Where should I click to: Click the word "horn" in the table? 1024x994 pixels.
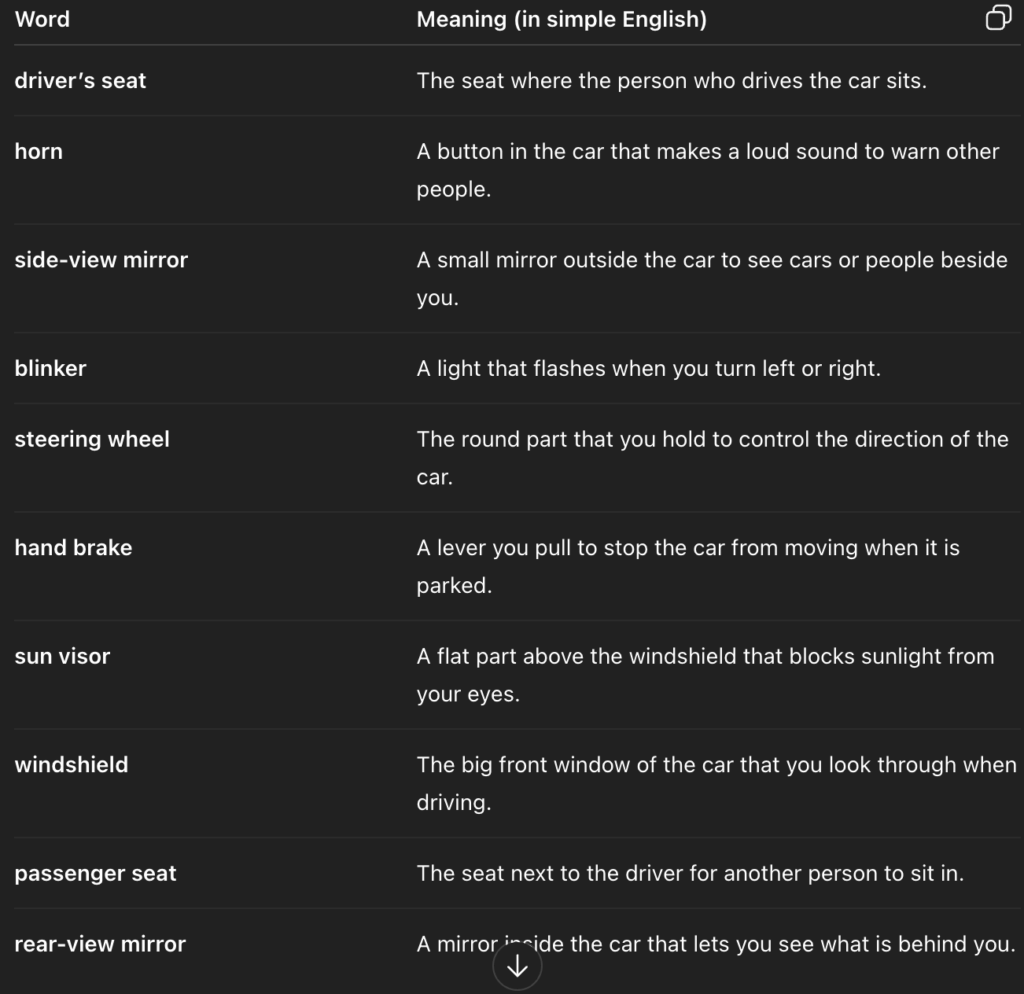coord(38,152)
